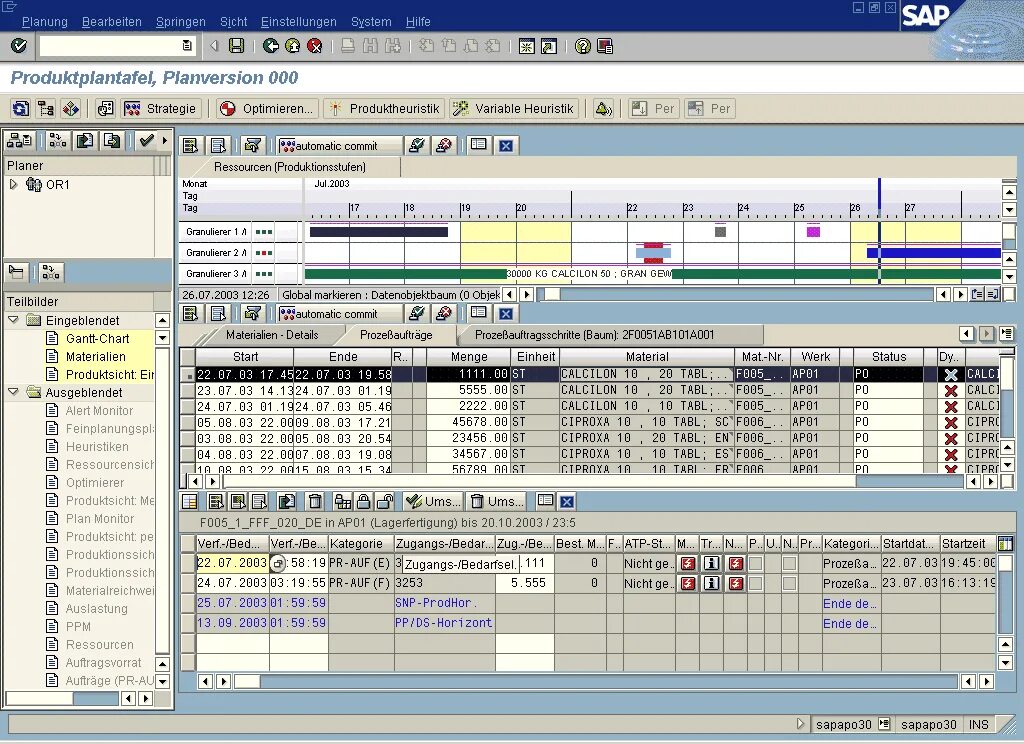Click the column configuration icon at table corner
Image resolution: width=1024 pixels, height=744 pixels.
click(x=1006, y=543)
